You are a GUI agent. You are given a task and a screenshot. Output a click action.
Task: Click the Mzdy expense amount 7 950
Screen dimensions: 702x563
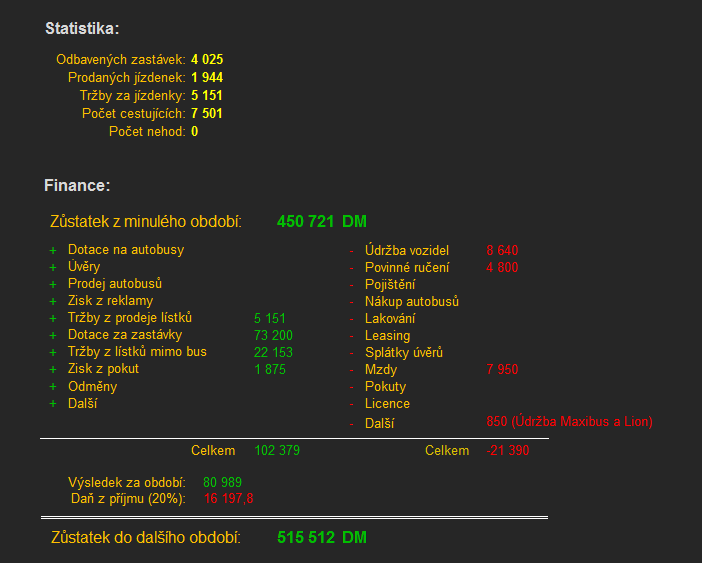(x=502, y=370)
